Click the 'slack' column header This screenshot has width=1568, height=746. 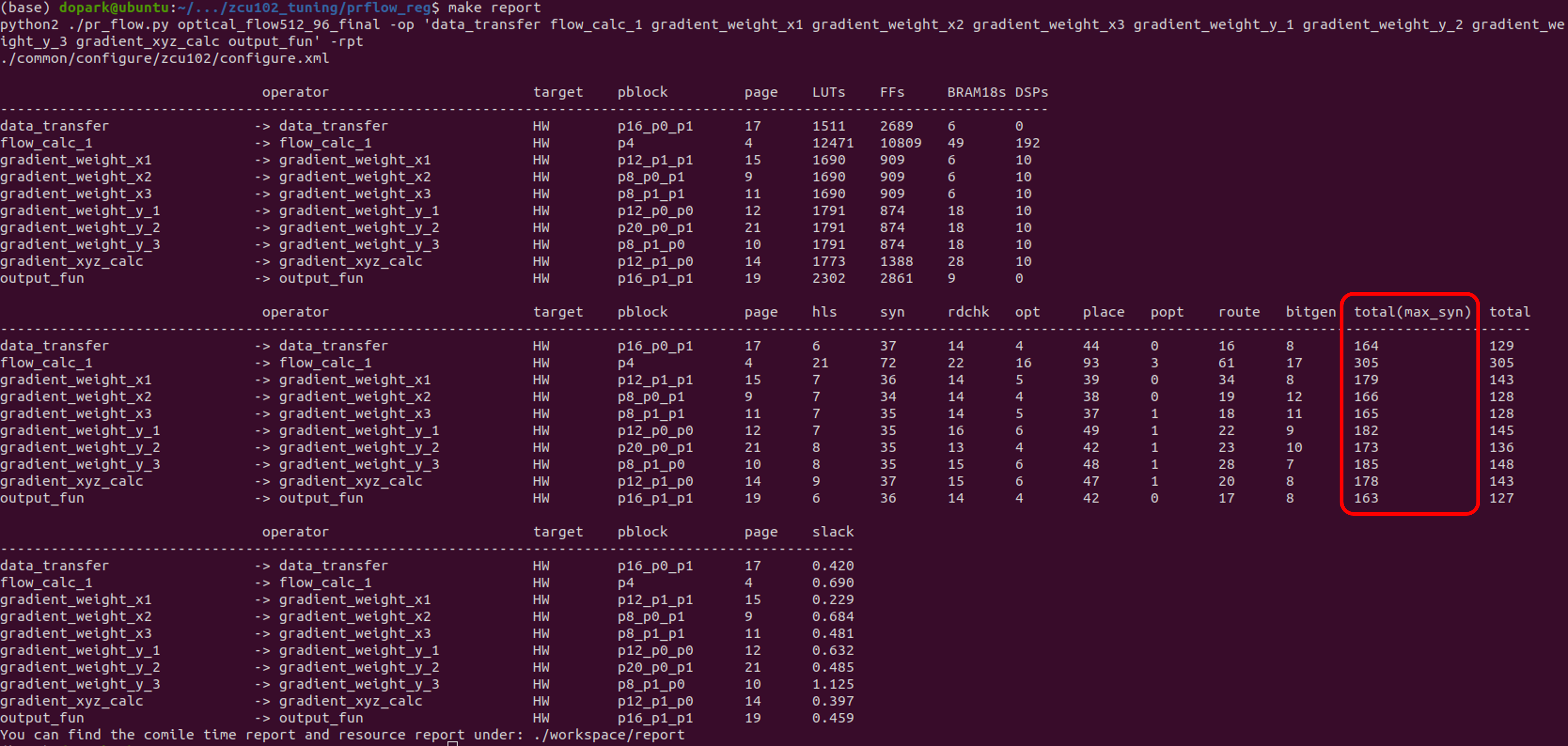[x=833, y=532]
